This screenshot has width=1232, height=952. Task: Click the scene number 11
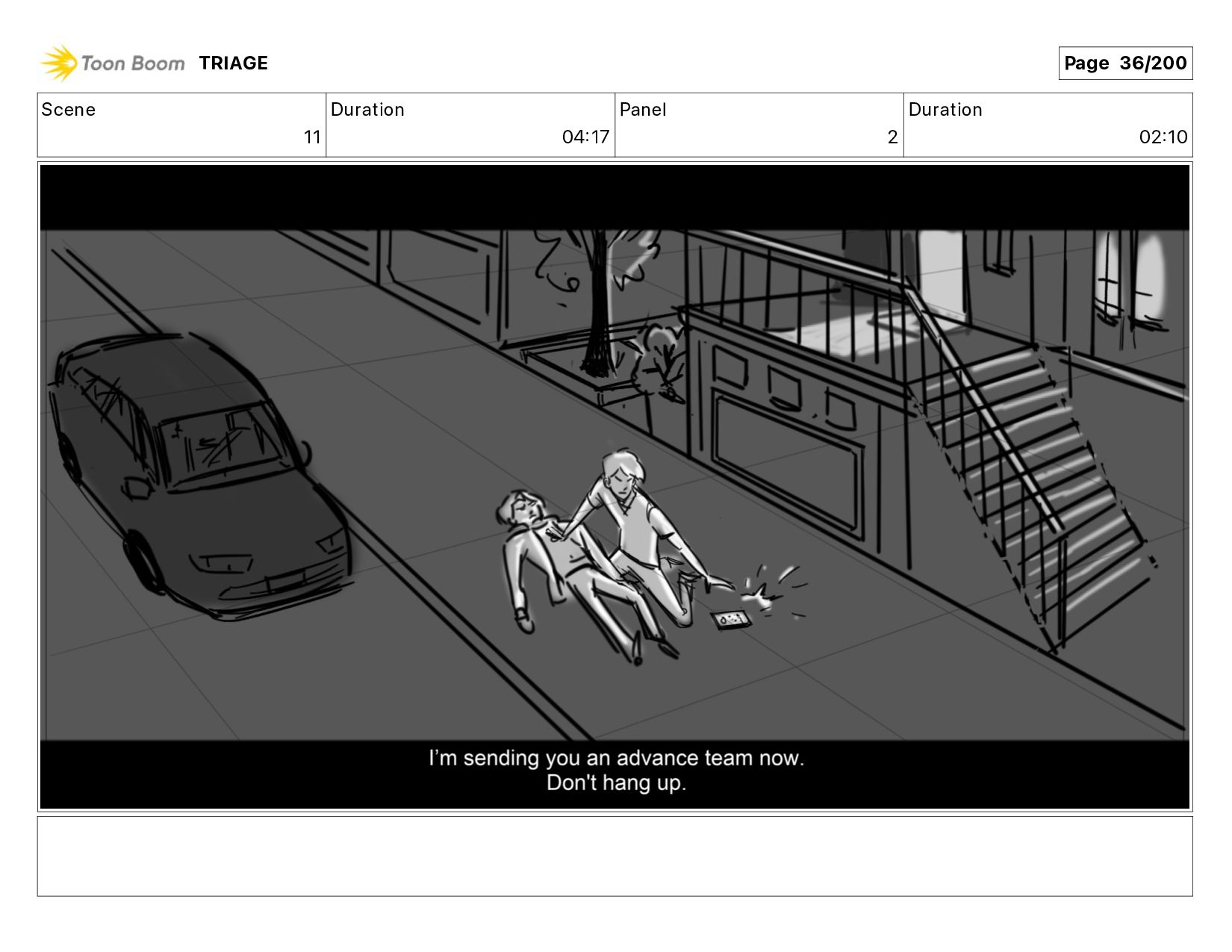point(312,137)
